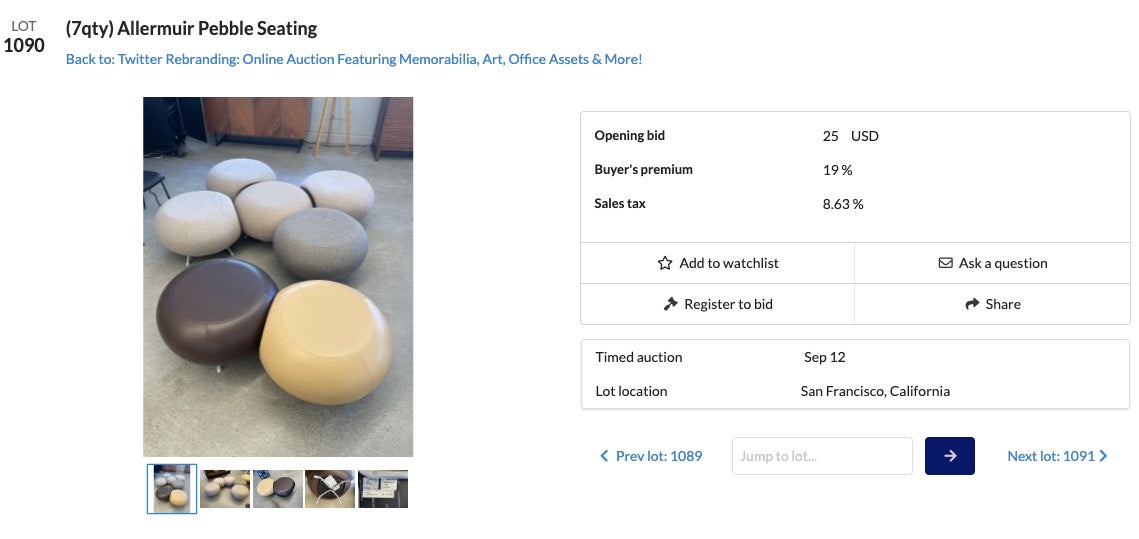Select the fourth thumbnail showing seat underside

pyautogui.click(x=330, y=489)
